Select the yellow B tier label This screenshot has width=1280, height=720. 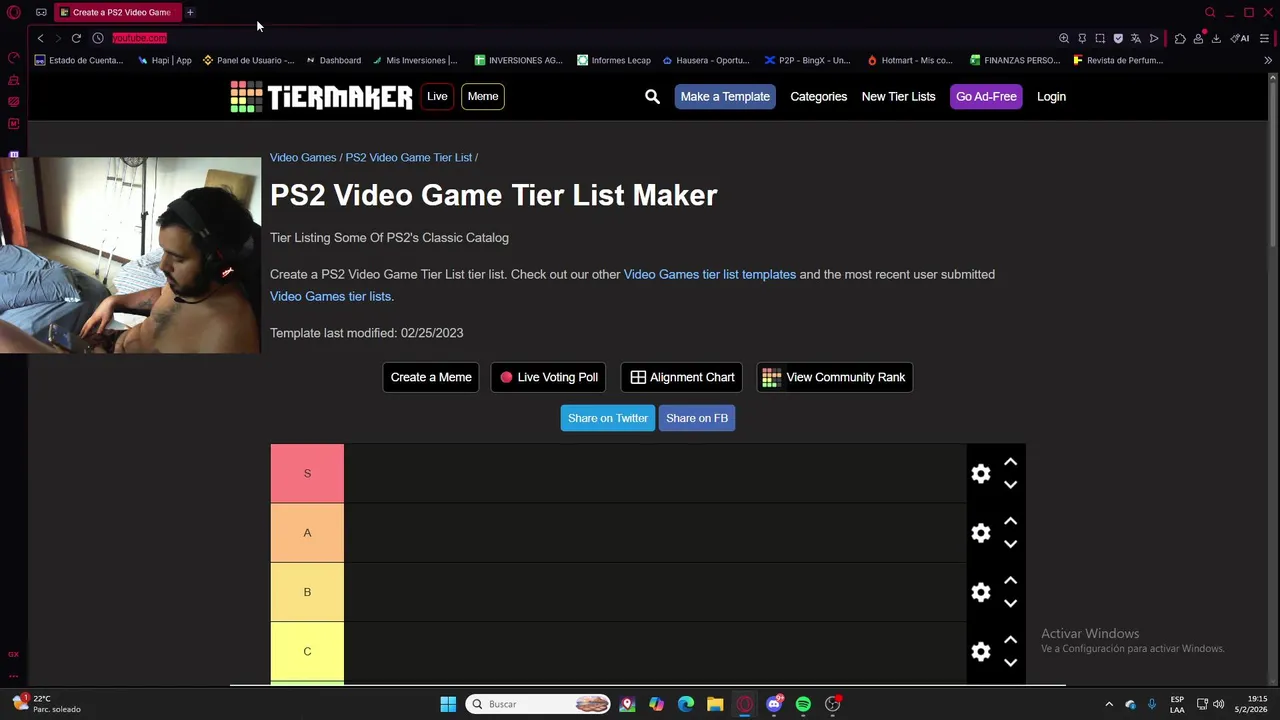coord(307,592)
